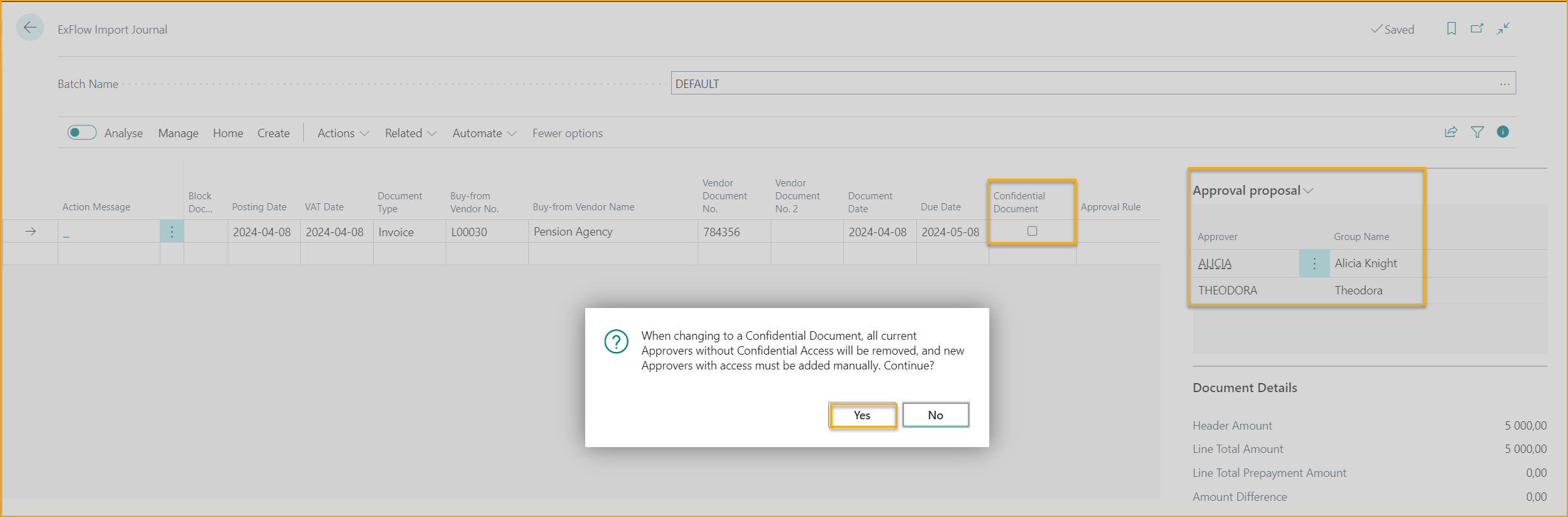The height and width of the screenshot is (517, 1568).
Task: Click the share icon in toolbar
Action: 1451,132
